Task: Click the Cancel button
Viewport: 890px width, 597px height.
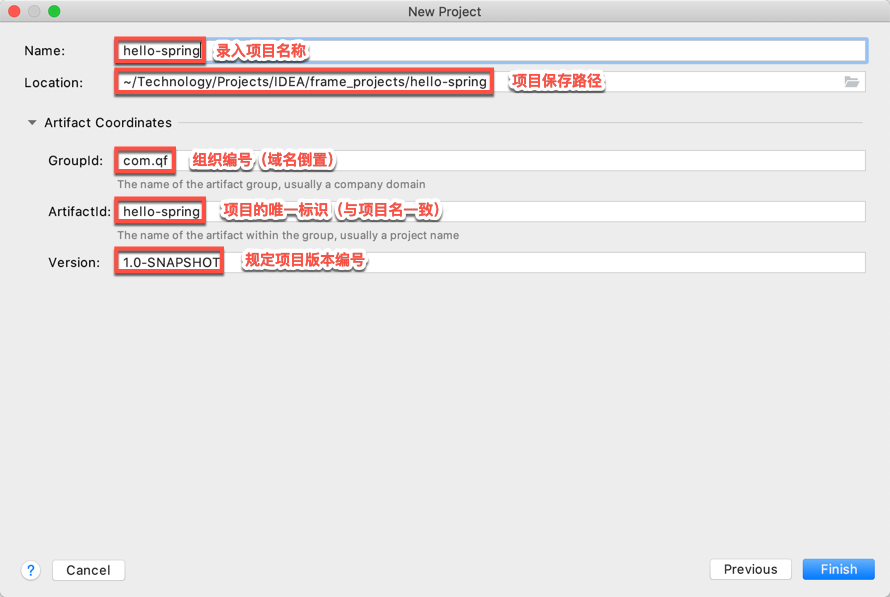Action: tap(89, 570)
